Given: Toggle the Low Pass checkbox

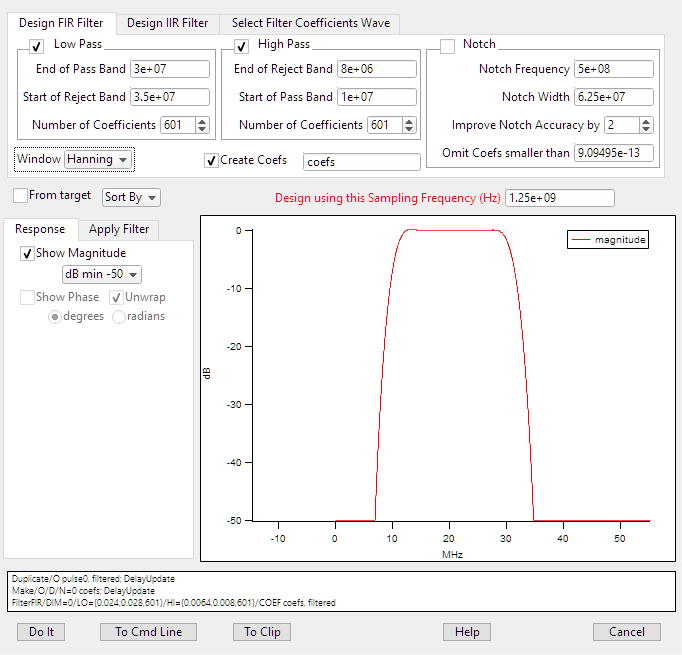Looking at the screenshot, I should [37, 45].
